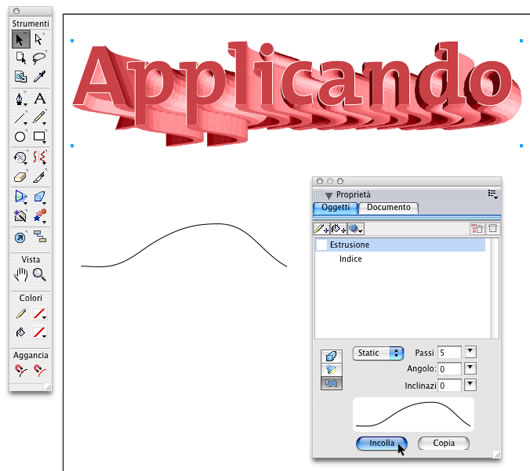Click the stroke pencil icon under Colori
The width and height of the screenshot is (530, 471).
(21, 314)
